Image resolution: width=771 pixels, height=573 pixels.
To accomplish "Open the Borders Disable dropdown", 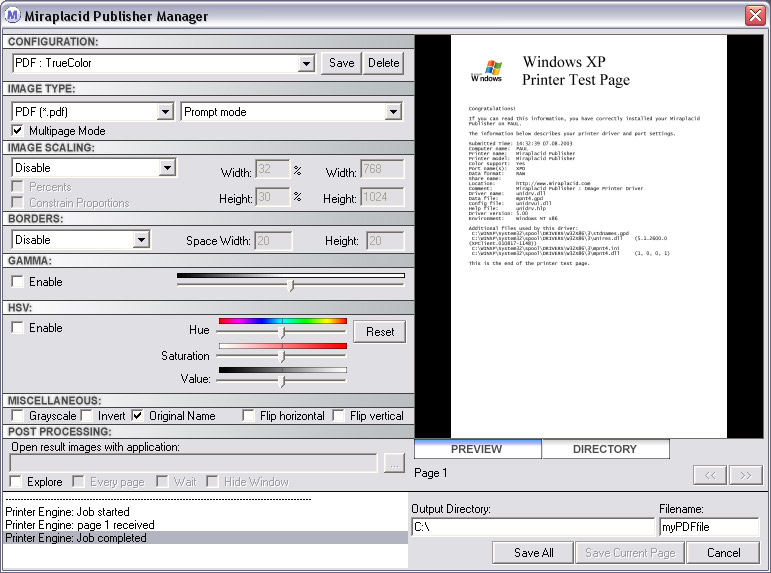I will pyautogui.click(x=141, y=240).
